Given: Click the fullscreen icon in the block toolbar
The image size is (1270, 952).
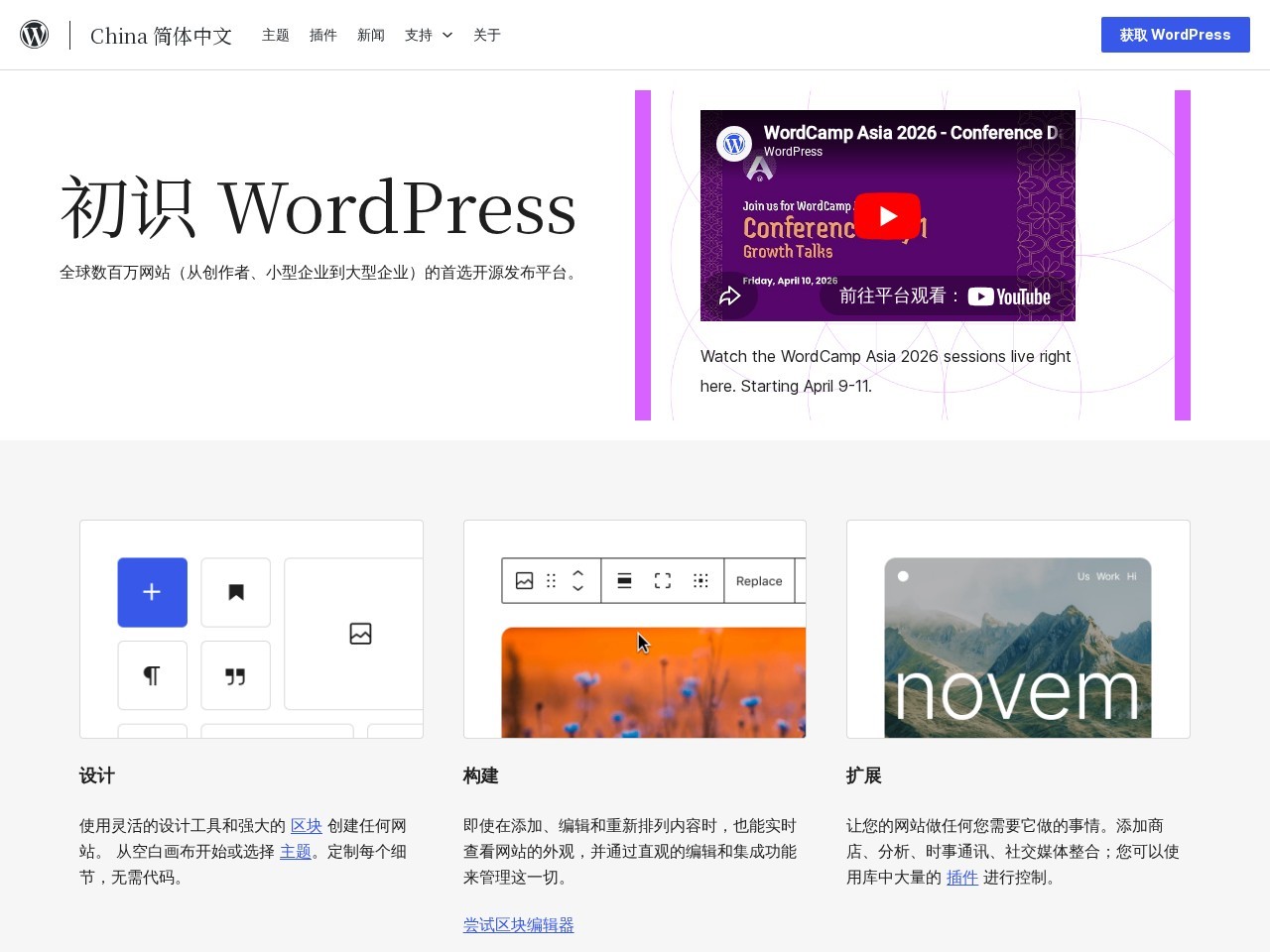Looking at the screenshot, I should click(x=662, y=581).
